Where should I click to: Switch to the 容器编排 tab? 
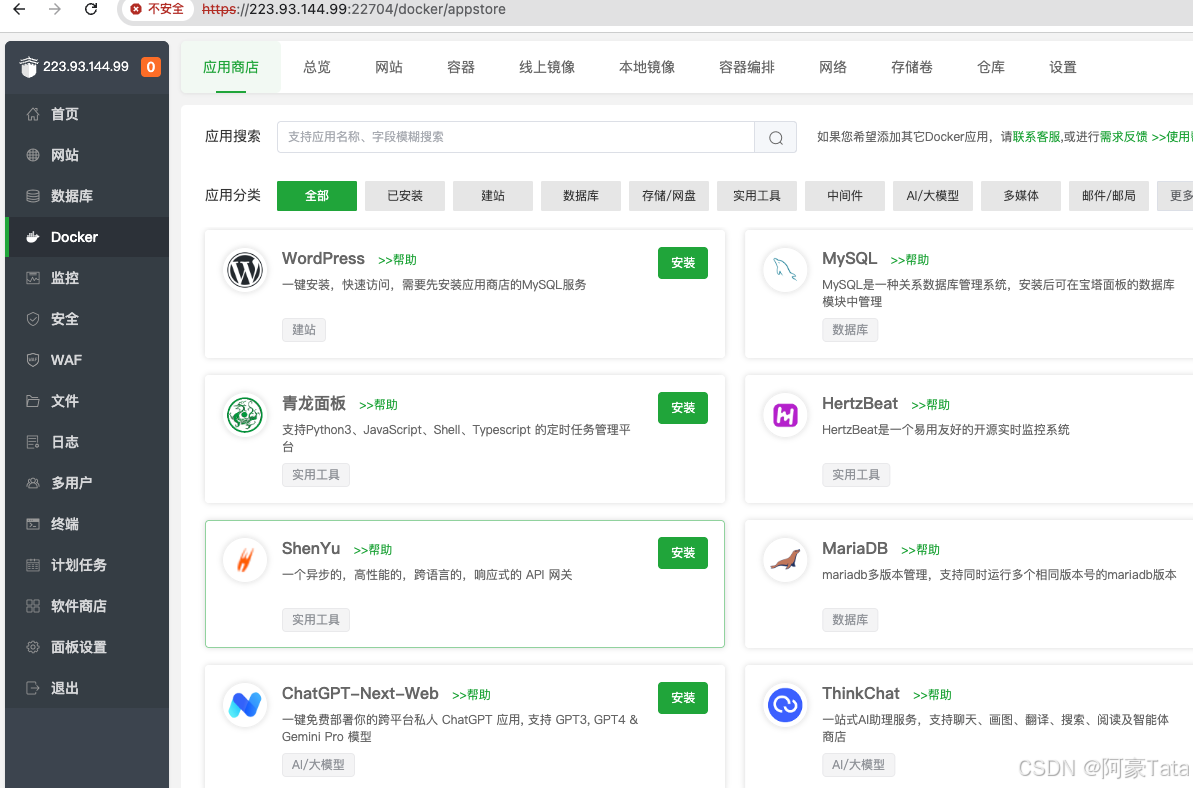pyautogui.click(x=746, y=68)
